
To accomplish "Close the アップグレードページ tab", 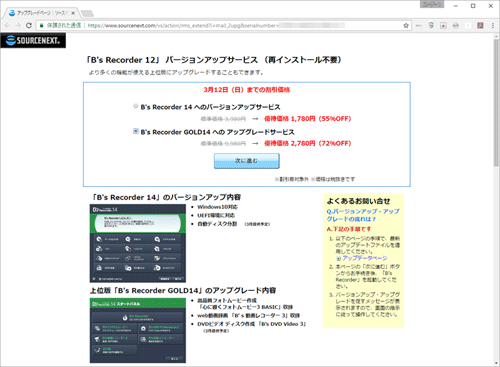I will [73, 13].
